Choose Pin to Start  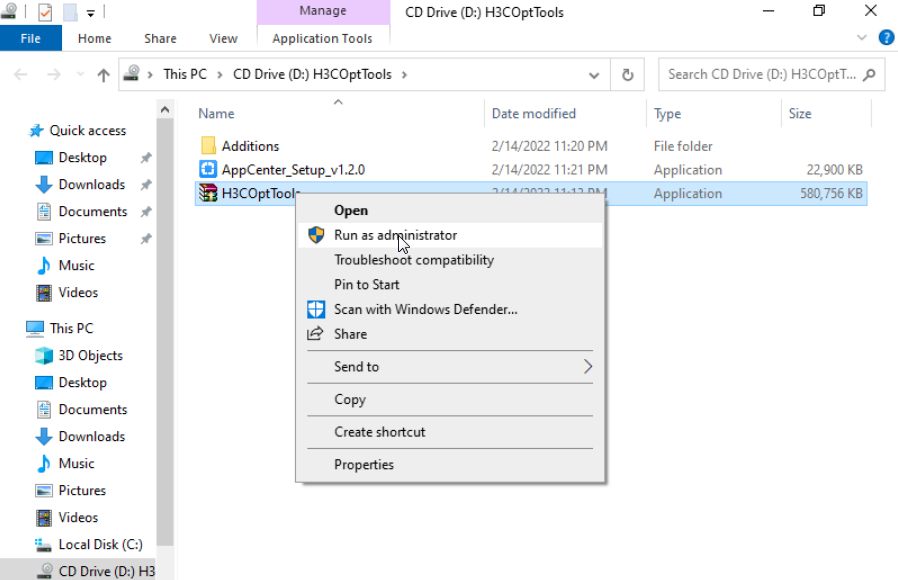pos(450,285)
